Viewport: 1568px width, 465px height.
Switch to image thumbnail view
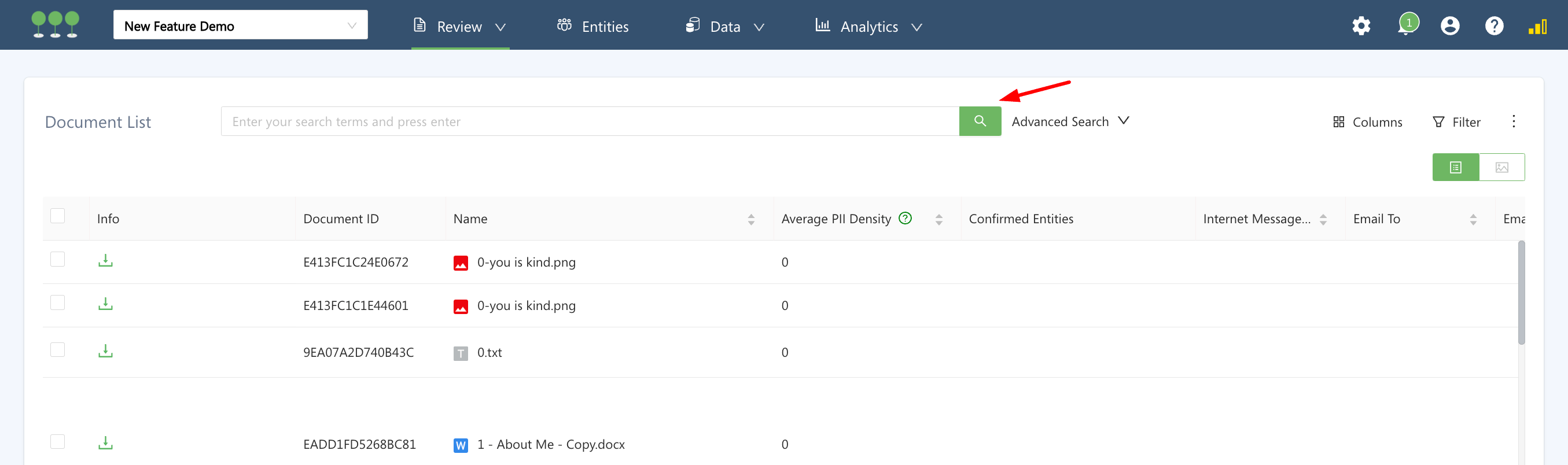pos(1501,167)
